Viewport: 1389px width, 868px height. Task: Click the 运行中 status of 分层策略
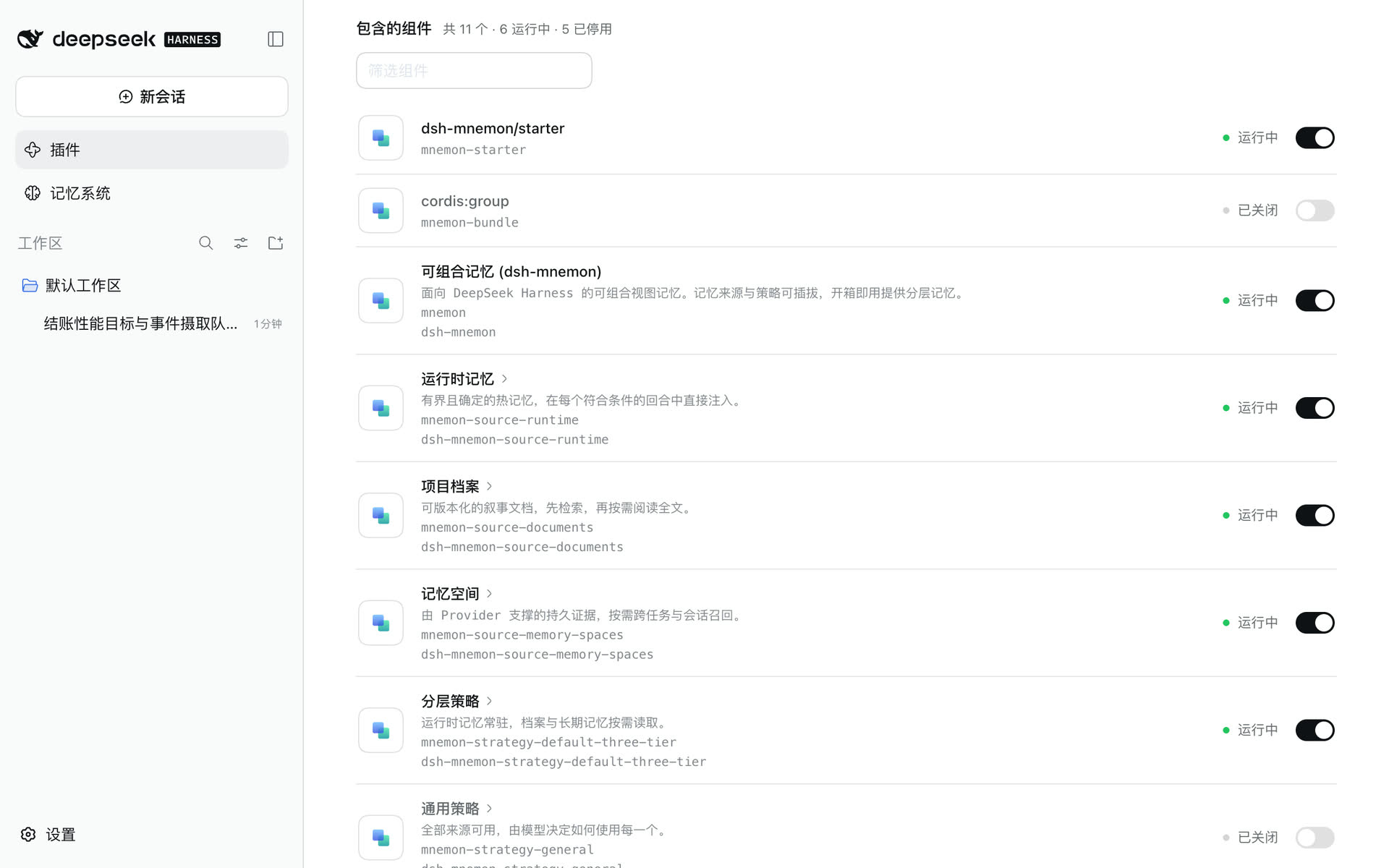pyautogui.click(x=1251, y=730)
